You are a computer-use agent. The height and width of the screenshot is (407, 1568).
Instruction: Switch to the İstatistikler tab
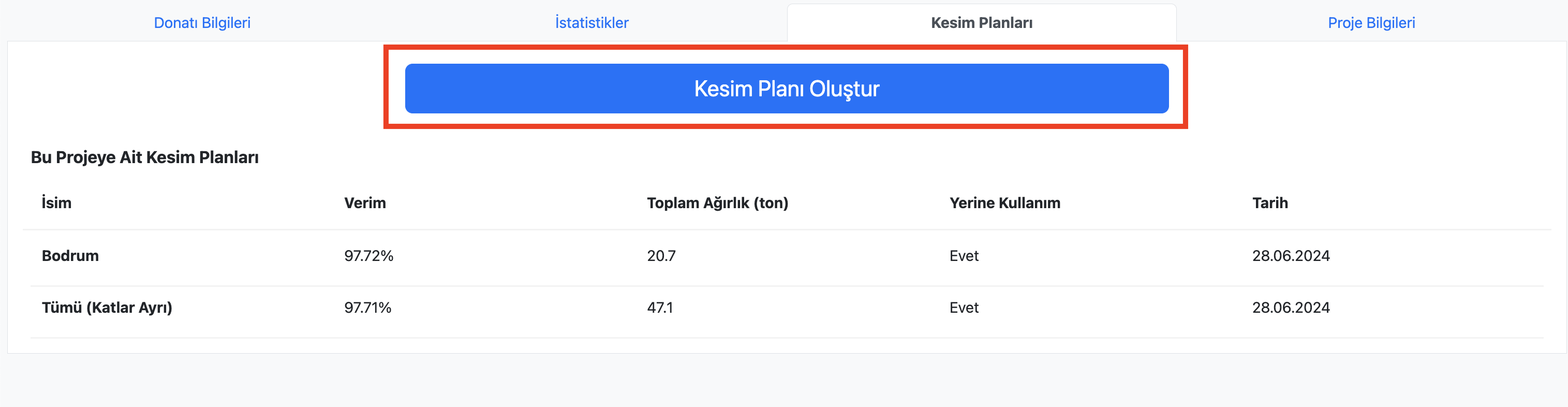[591, 23]
